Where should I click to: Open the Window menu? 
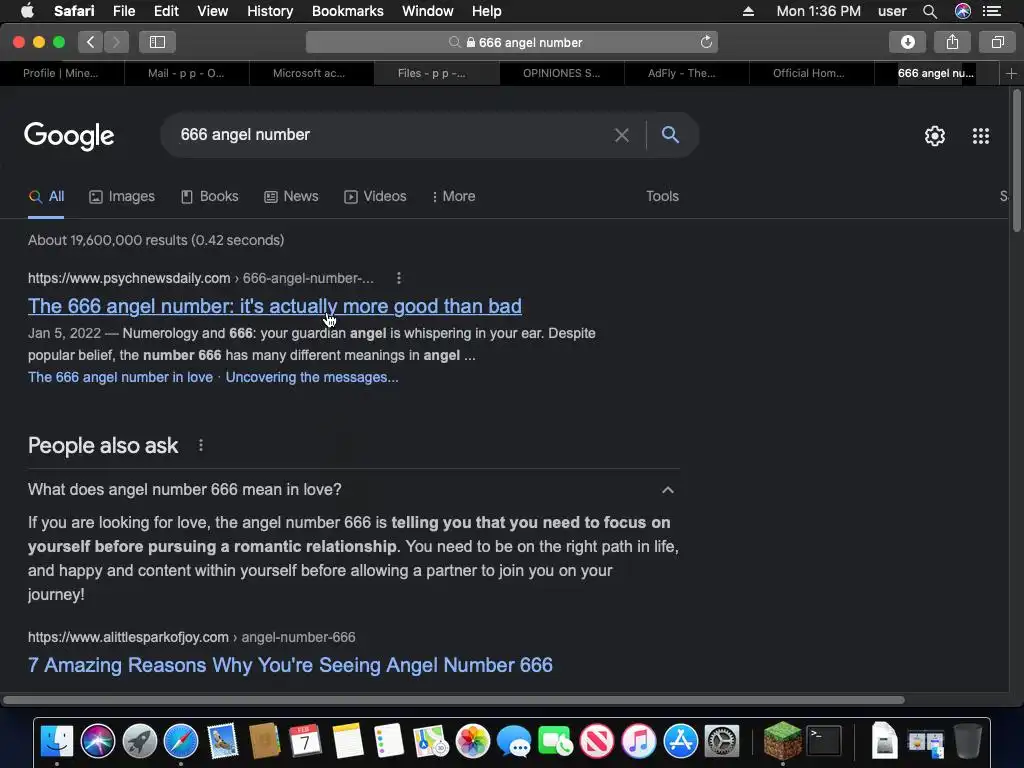tap(427, 11)
